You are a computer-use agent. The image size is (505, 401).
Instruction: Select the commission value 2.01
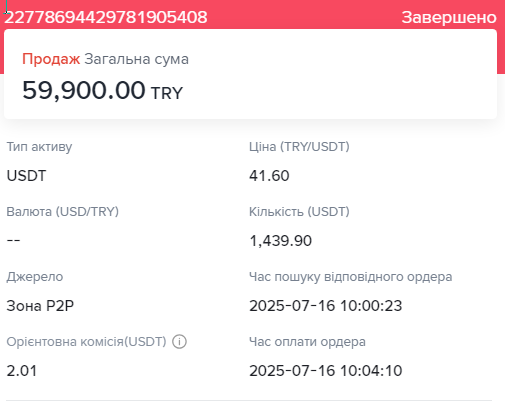coord(22,371)
